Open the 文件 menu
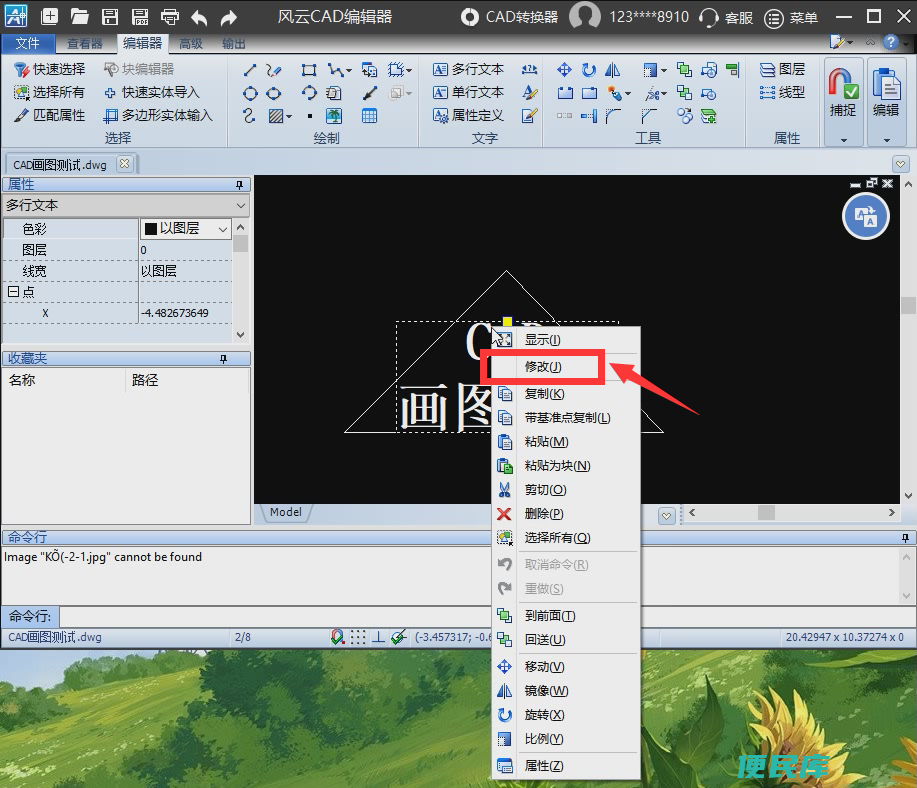Viewport: 917px width, 788px height. pos(27,43)
